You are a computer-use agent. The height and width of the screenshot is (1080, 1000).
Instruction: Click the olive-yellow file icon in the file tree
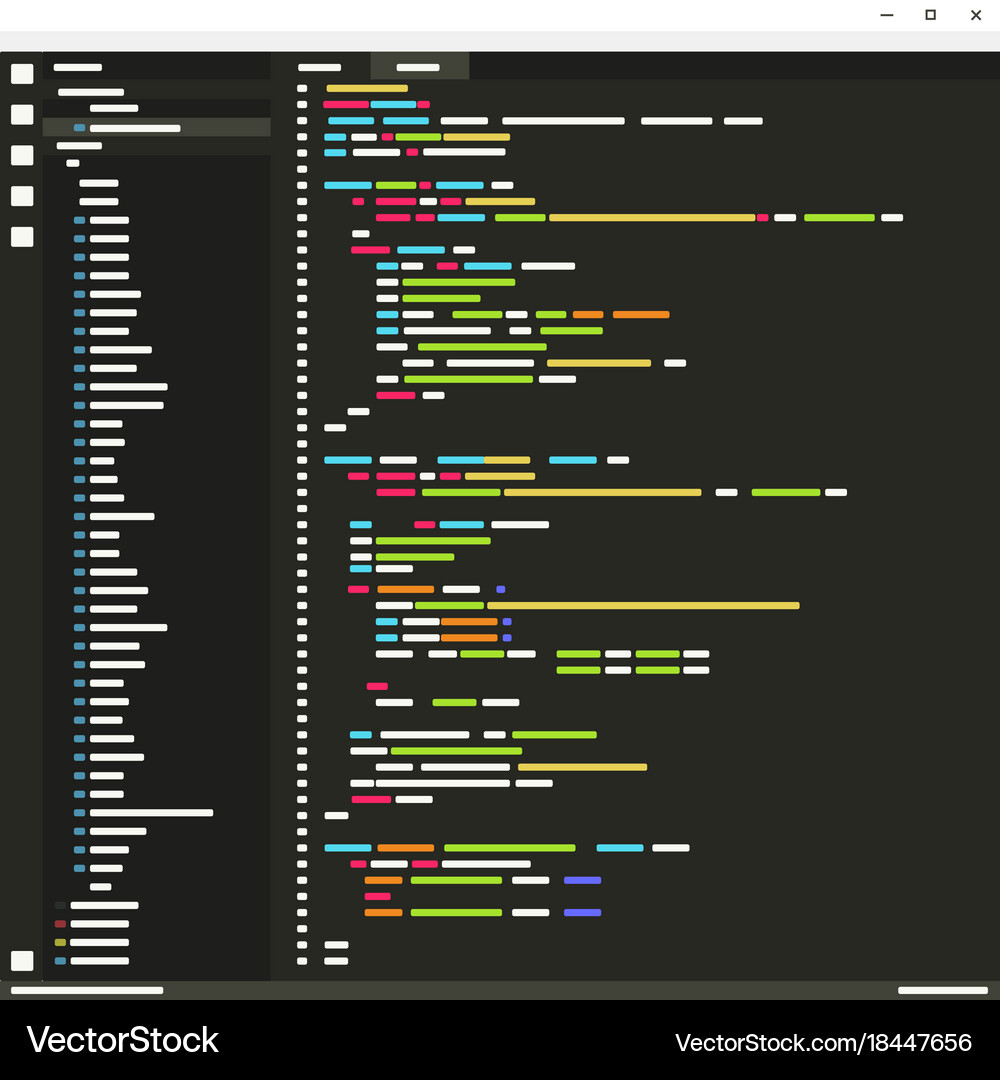click(60, 942)
